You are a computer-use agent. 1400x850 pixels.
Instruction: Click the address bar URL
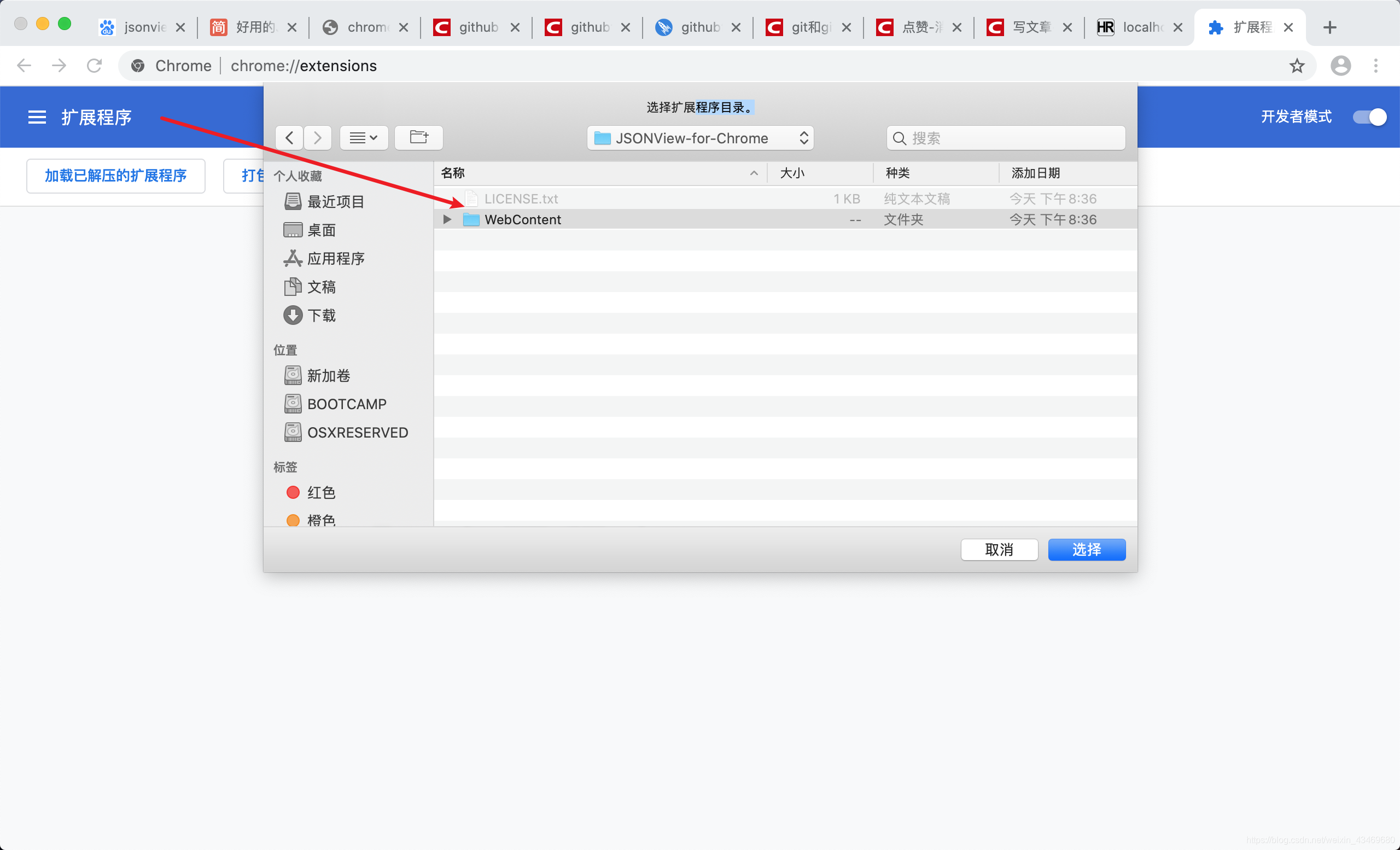[304, 66]
